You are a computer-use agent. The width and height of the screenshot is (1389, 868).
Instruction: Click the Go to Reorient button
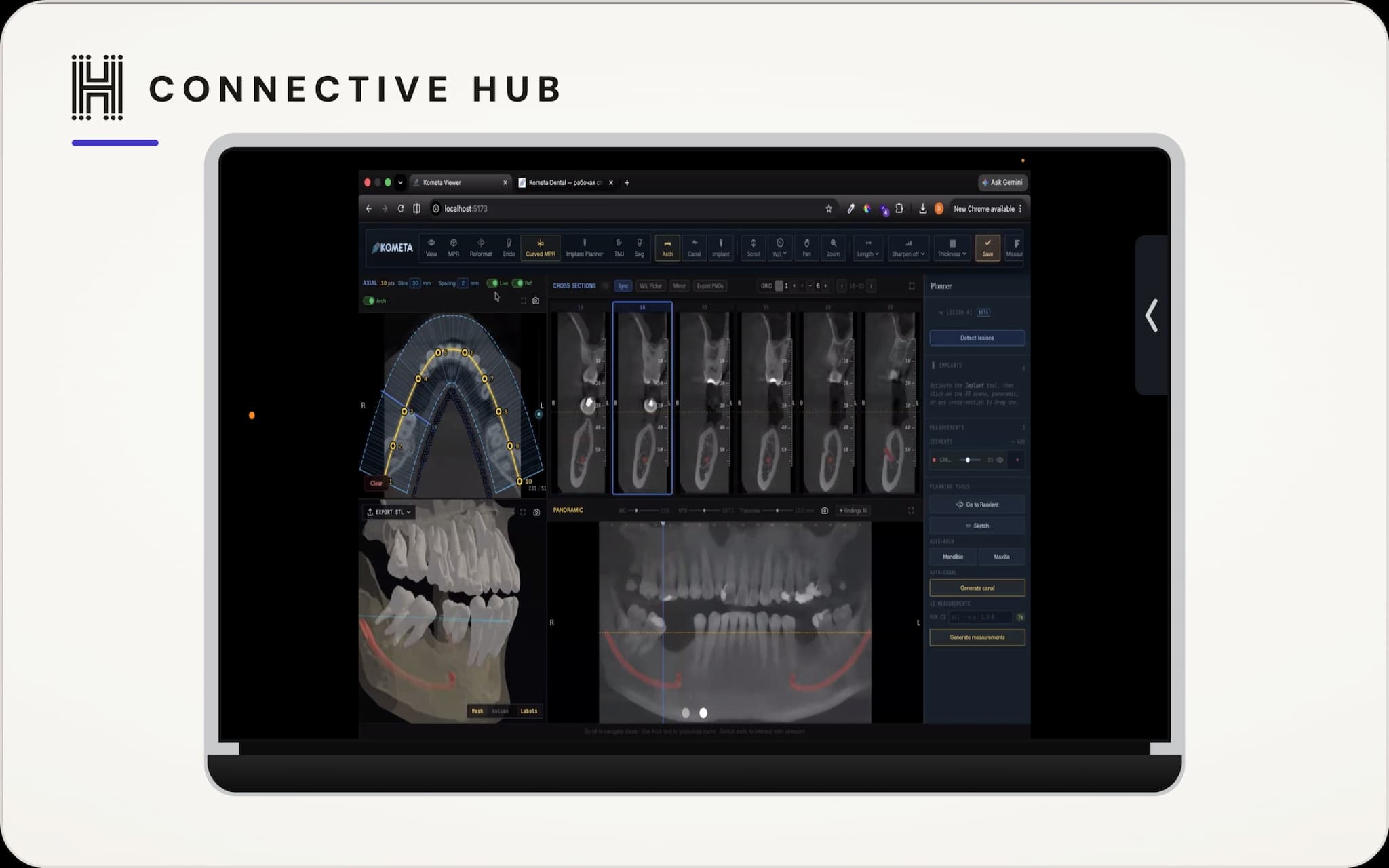tap(977, 505)
